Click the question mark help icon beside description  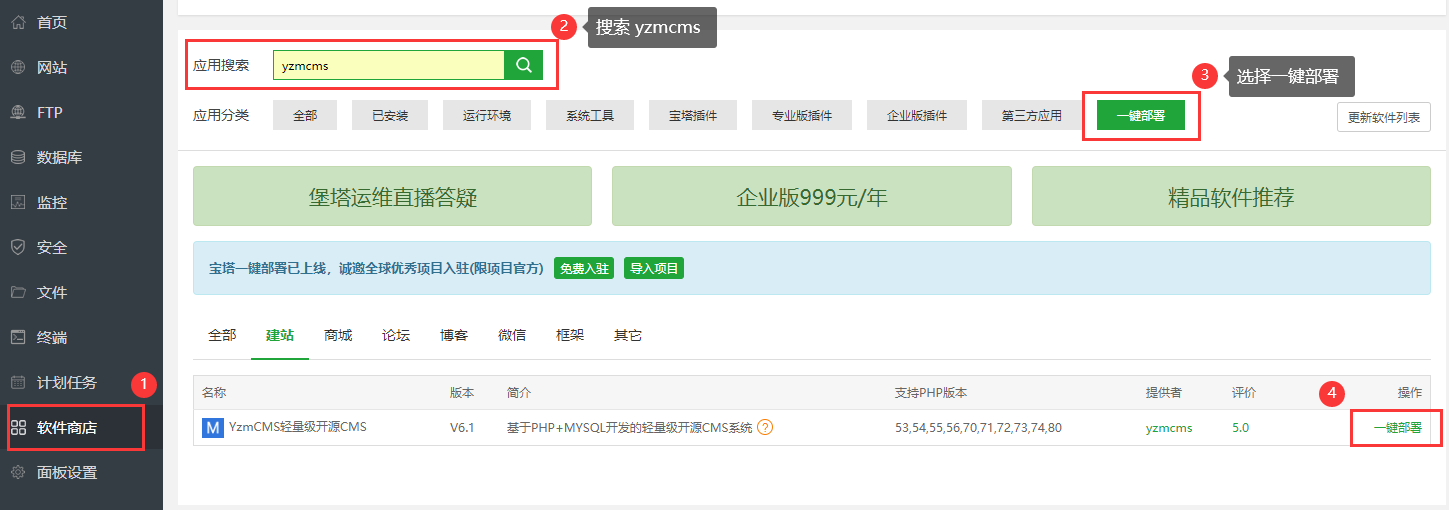(x=765, y=428)
